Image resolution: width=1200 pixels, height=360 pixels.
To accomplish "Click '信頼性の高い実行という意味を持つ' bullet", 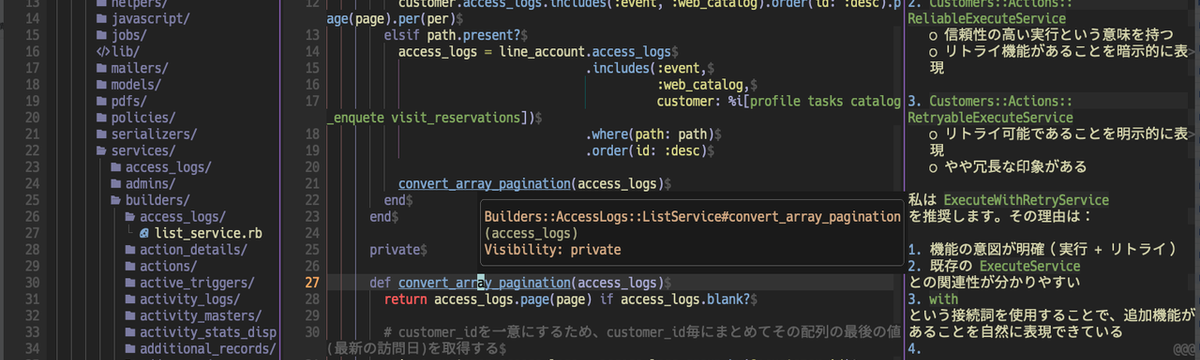I will coord(1057,35).
